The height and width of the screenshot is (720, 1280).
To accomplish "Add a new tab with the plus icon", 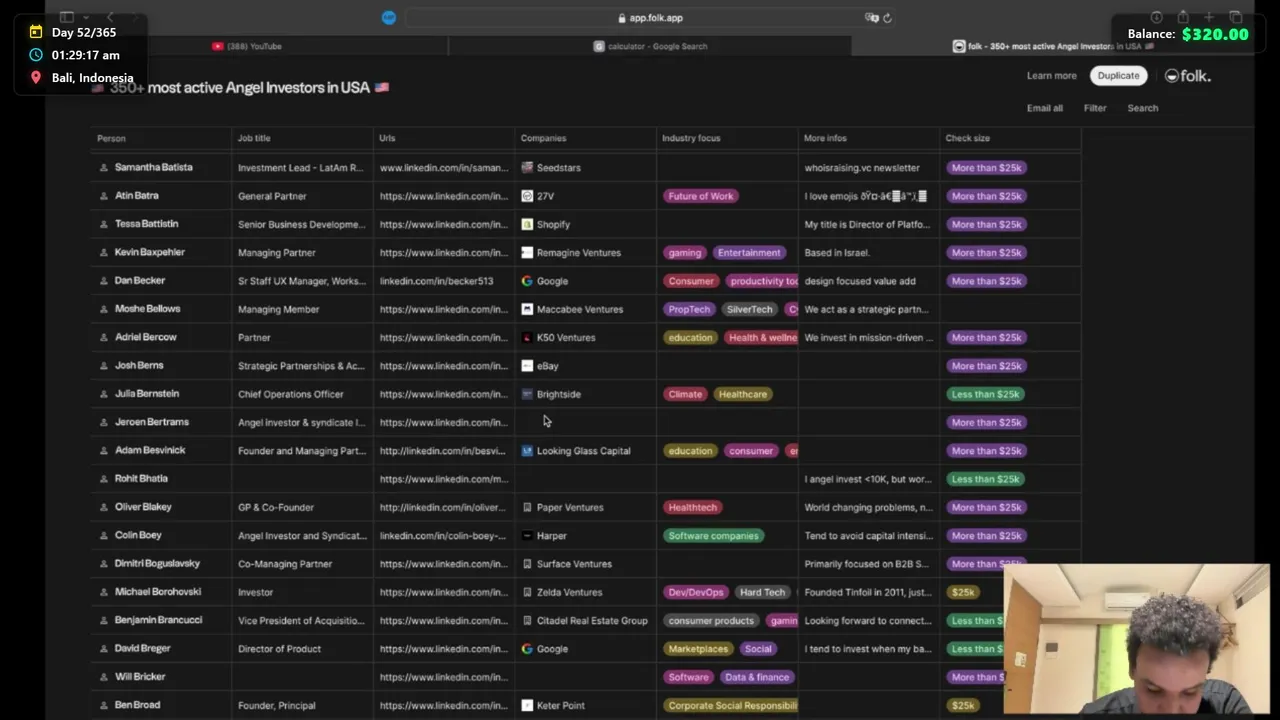I will pyautogui.click(x=1209, y=17).
